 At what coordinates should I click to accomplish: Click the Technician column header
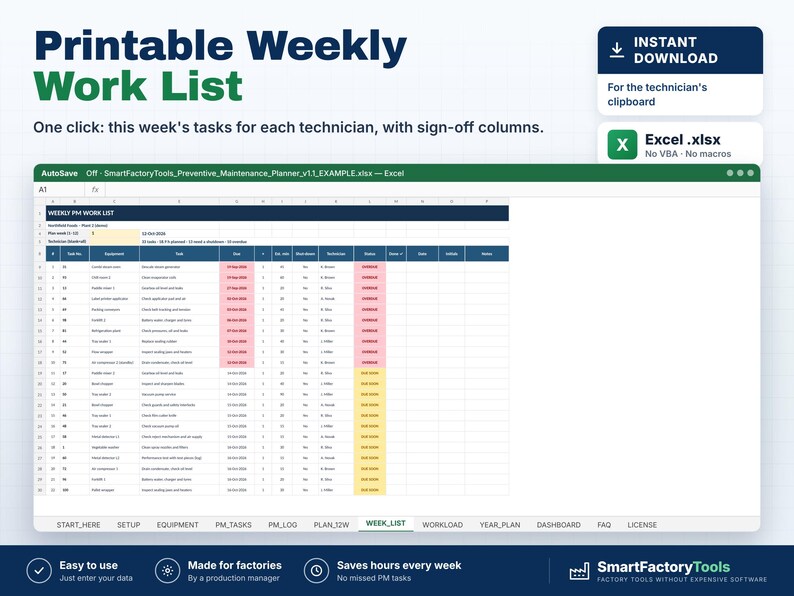pyautogui.click(x=336, y=254)
